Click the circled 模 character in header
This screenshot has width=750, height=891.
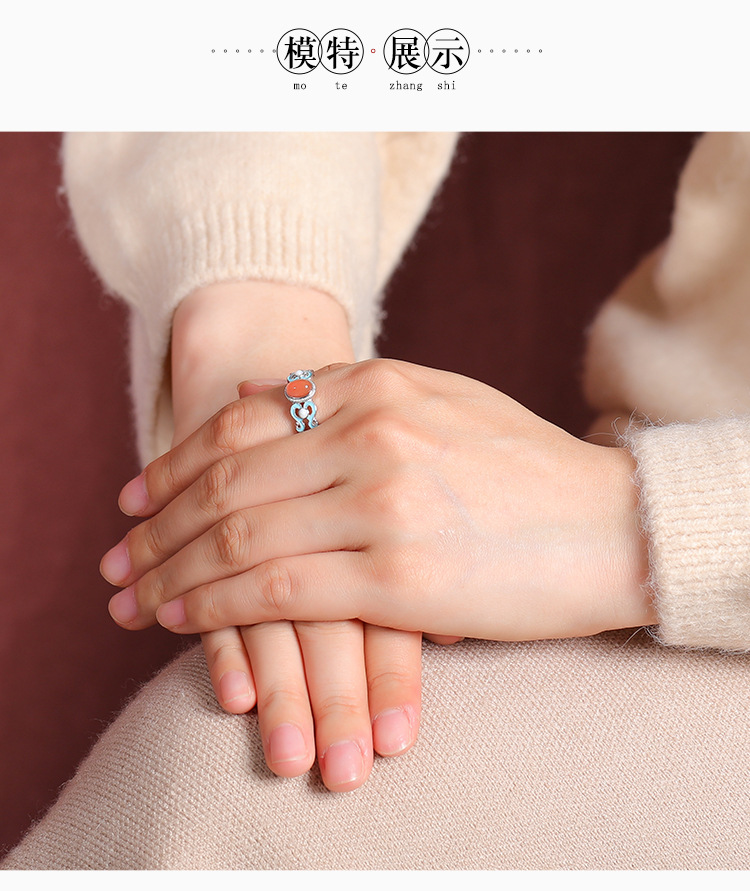pyautogui.click(x=299, y=51)
